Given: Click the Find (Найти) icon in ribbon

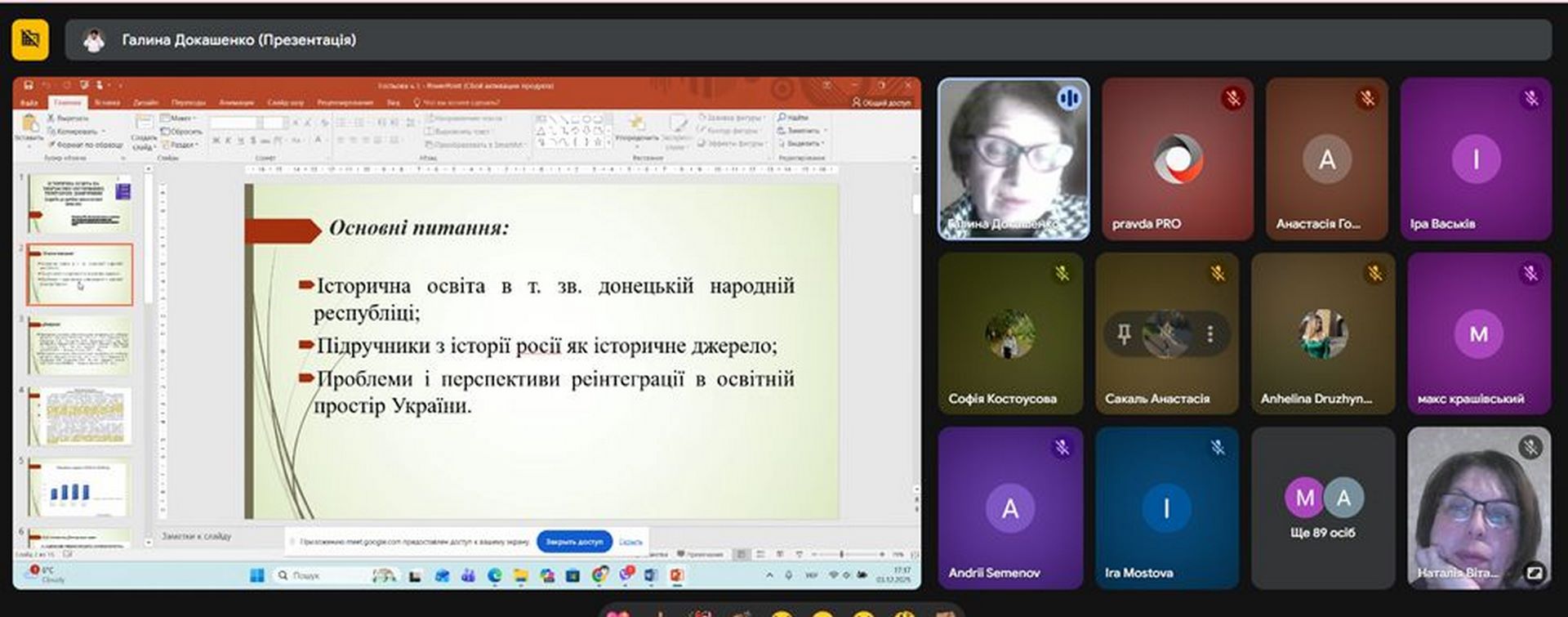Looking at the screenshot, I should (x=793, y=118).
